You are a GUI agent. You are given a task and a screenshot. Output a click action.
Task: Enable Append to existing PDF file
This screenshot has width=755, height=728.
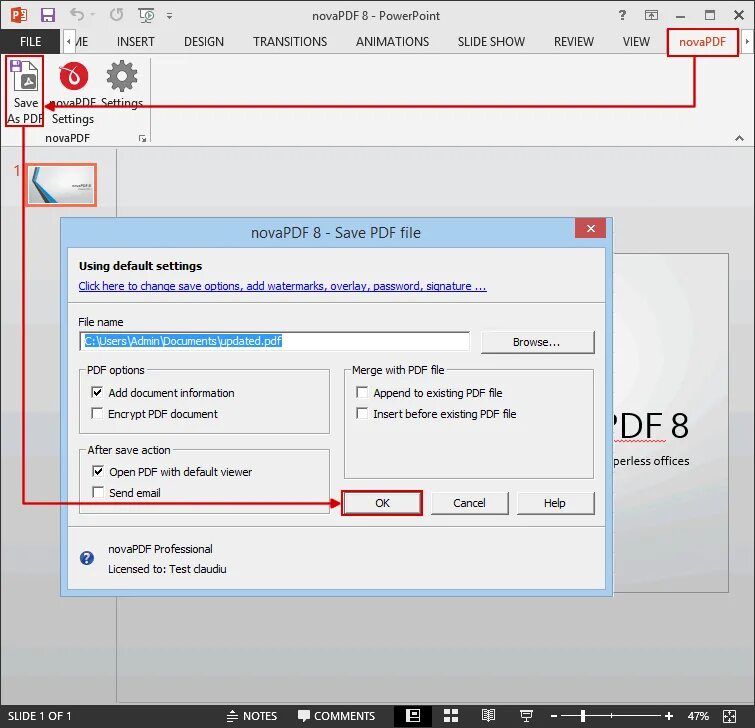[x=362, y=392]
